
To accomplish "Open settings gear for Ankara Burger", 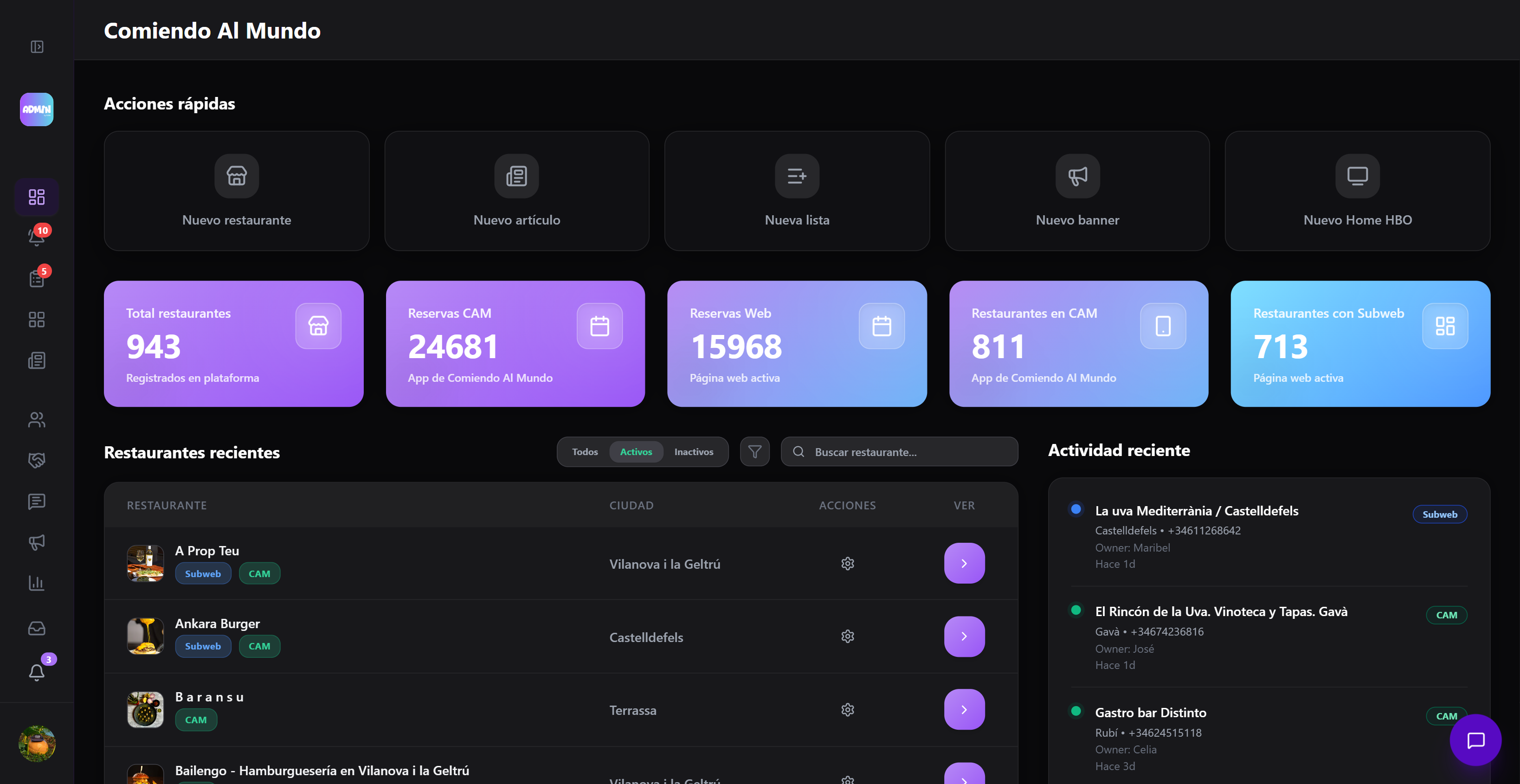I will [848, 636].
